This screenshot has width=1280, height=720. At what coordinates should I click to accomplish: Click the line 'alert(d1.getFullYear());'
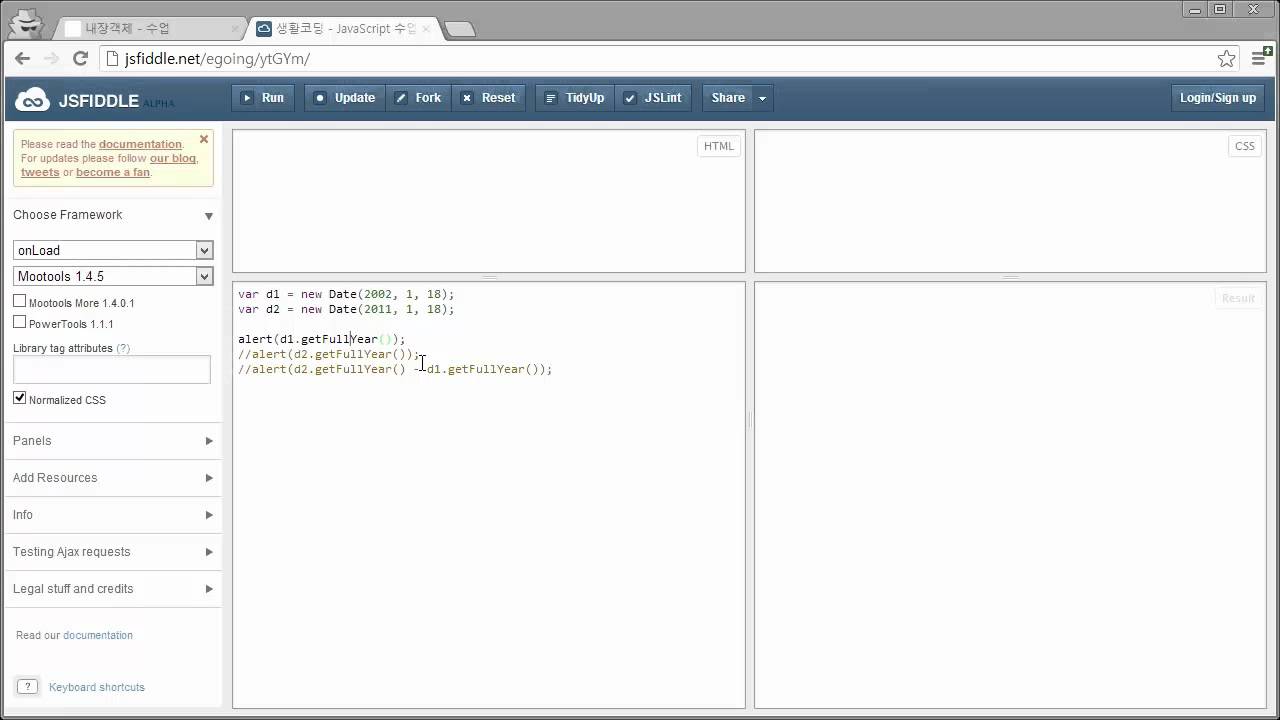tap(322, 339)
